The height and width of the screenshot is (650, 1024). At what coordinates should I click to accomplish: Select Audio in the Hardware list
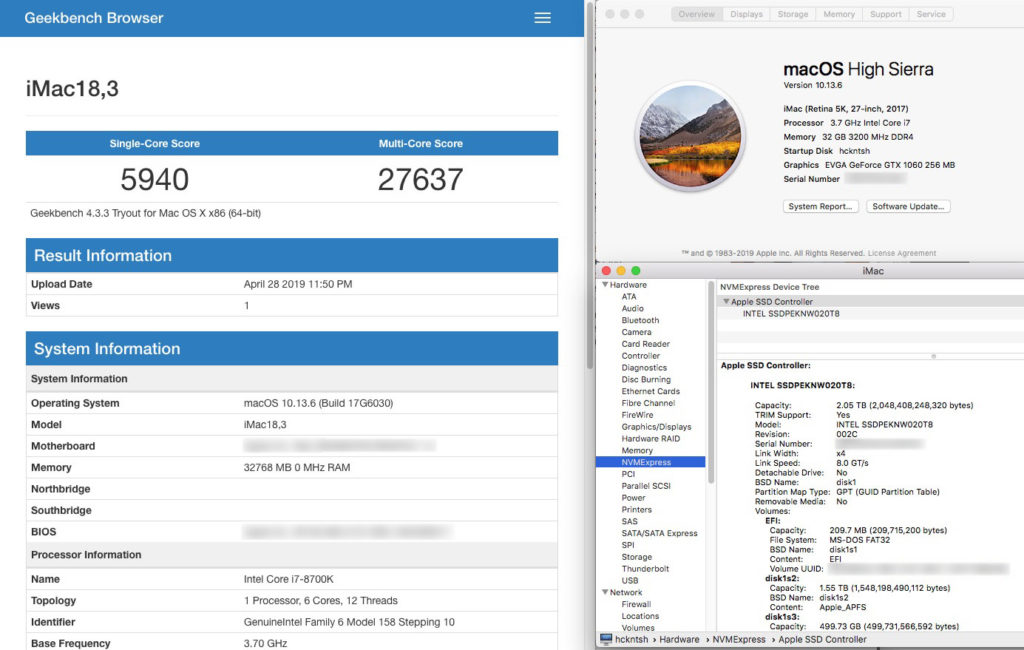coord(632,308)
